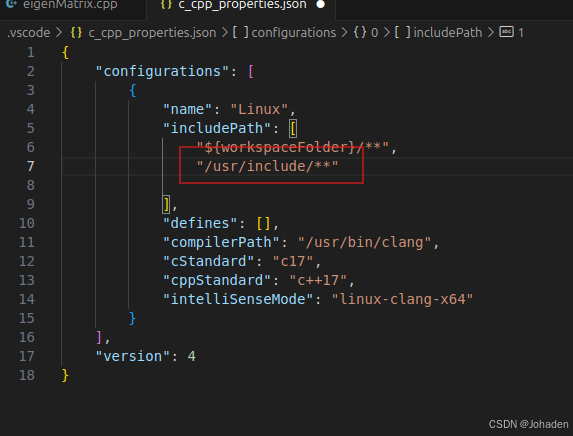Viewport: 573px width, 436px height.
Task: Click line number 11 in gutter
Action: click(x=27, y=242)
